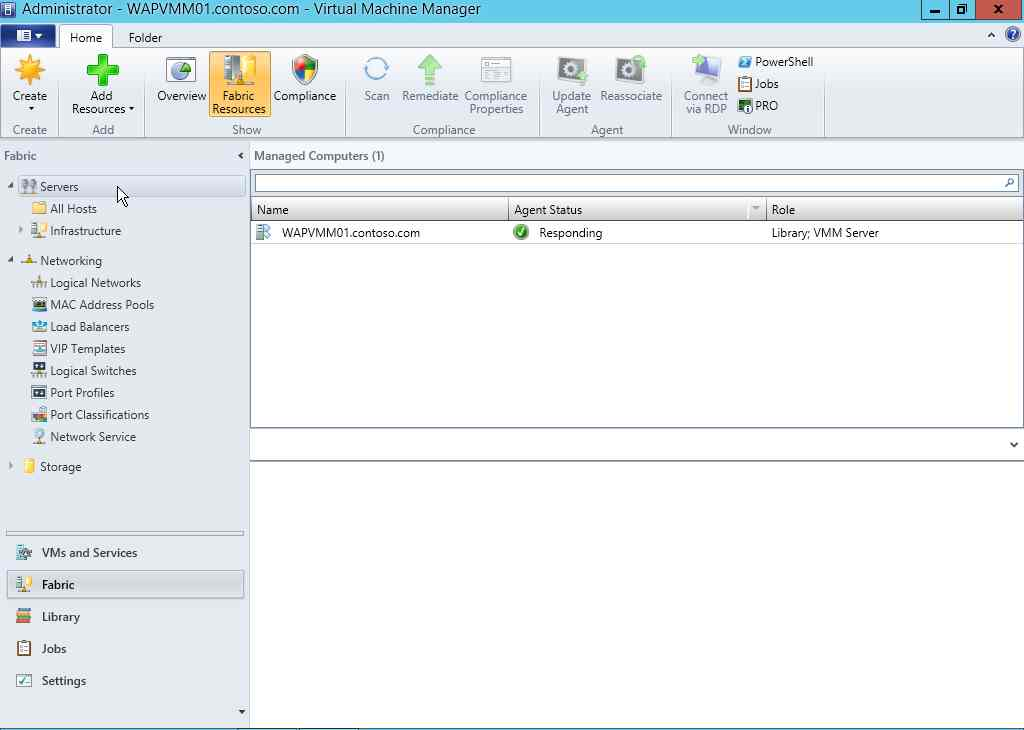1024x730 pixels.
Task: Open VIP Templates
Action: [x=78, y=349]
